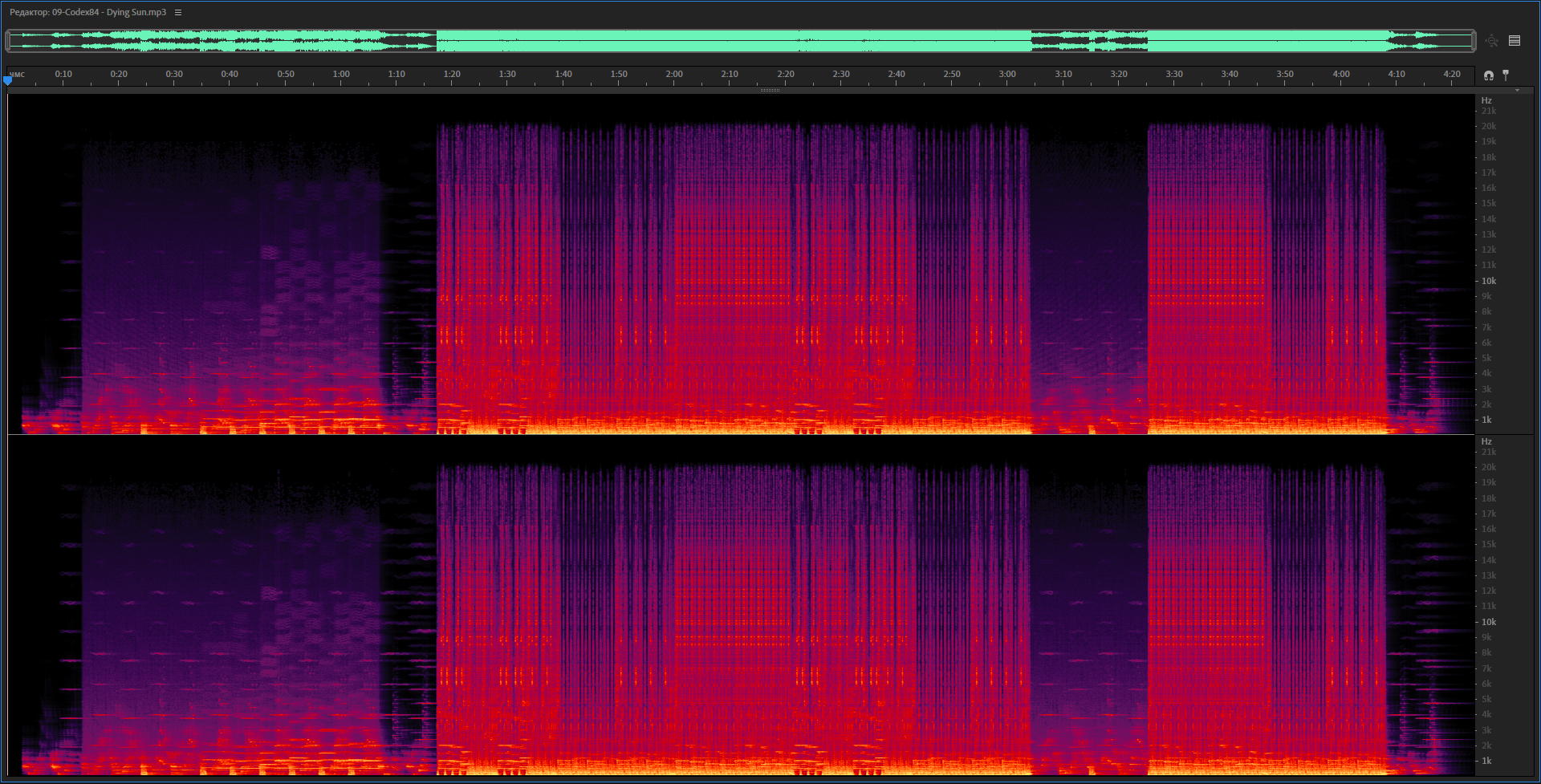Click the left handle of the overview navigator

8,41
